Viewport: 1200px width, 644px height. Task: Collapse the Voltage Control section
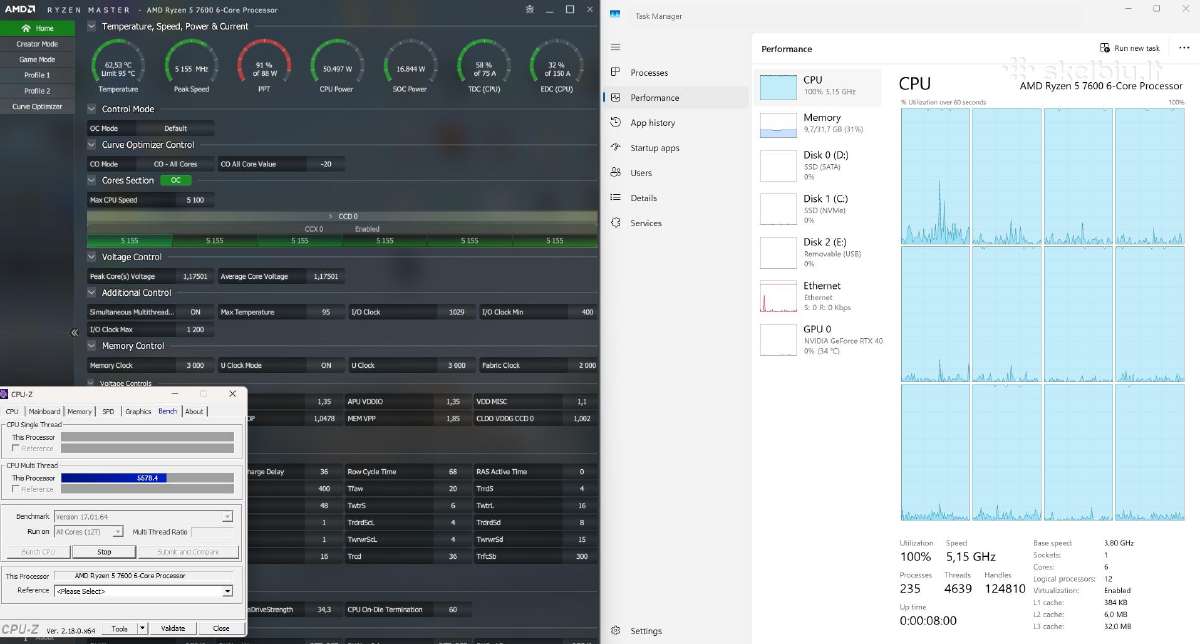[92, 257]
